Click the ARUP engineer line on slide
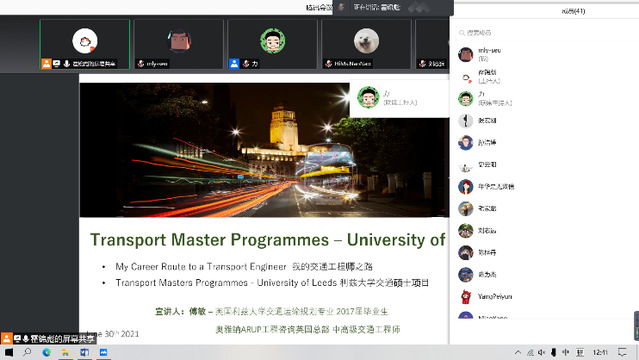The image size is (639, 360). [x=308, y=329]
